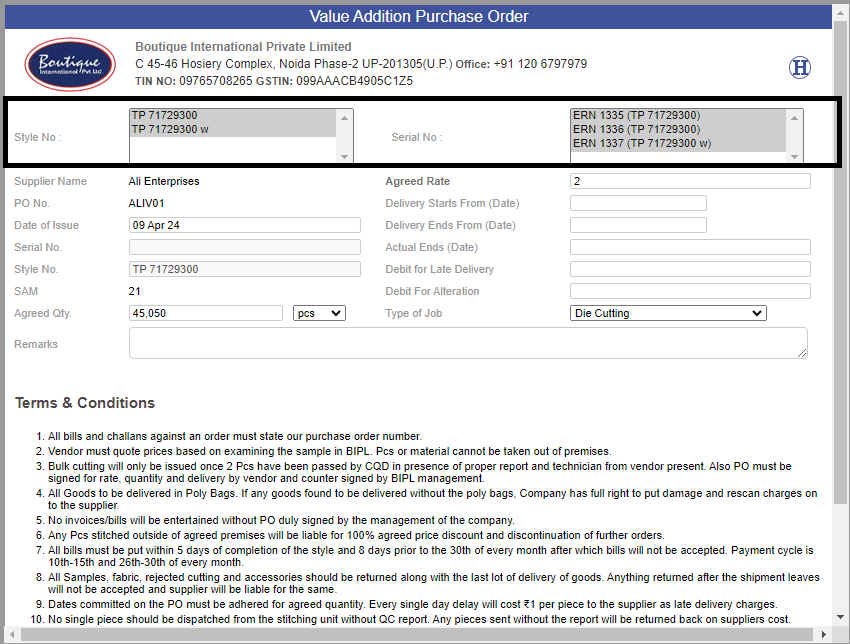
Task: Click term 10 about QC report dispatch
Action: coord(419,619)
